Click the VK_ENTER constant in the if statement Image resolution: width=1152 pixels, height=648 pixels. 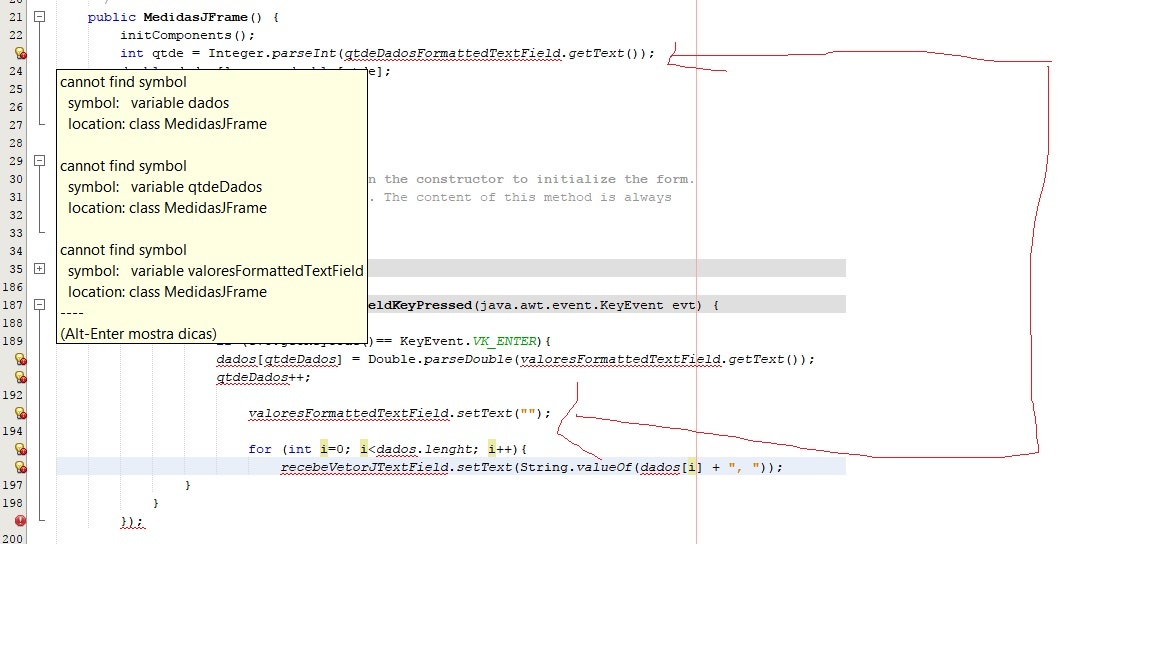(505, 341)
